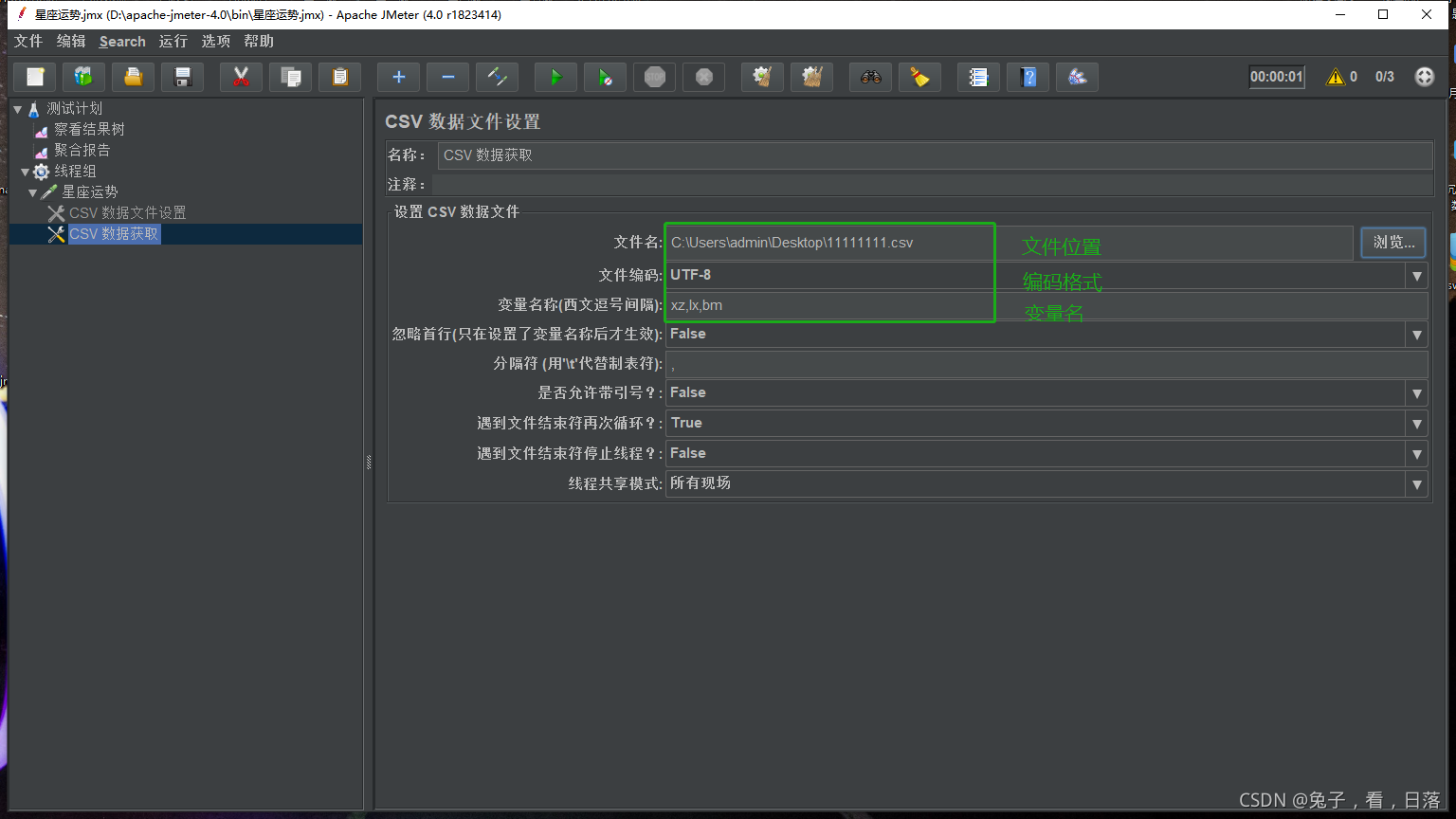1456x819 pixels.
Task: Cut the selected element
Action: click(x=241, y=77)
